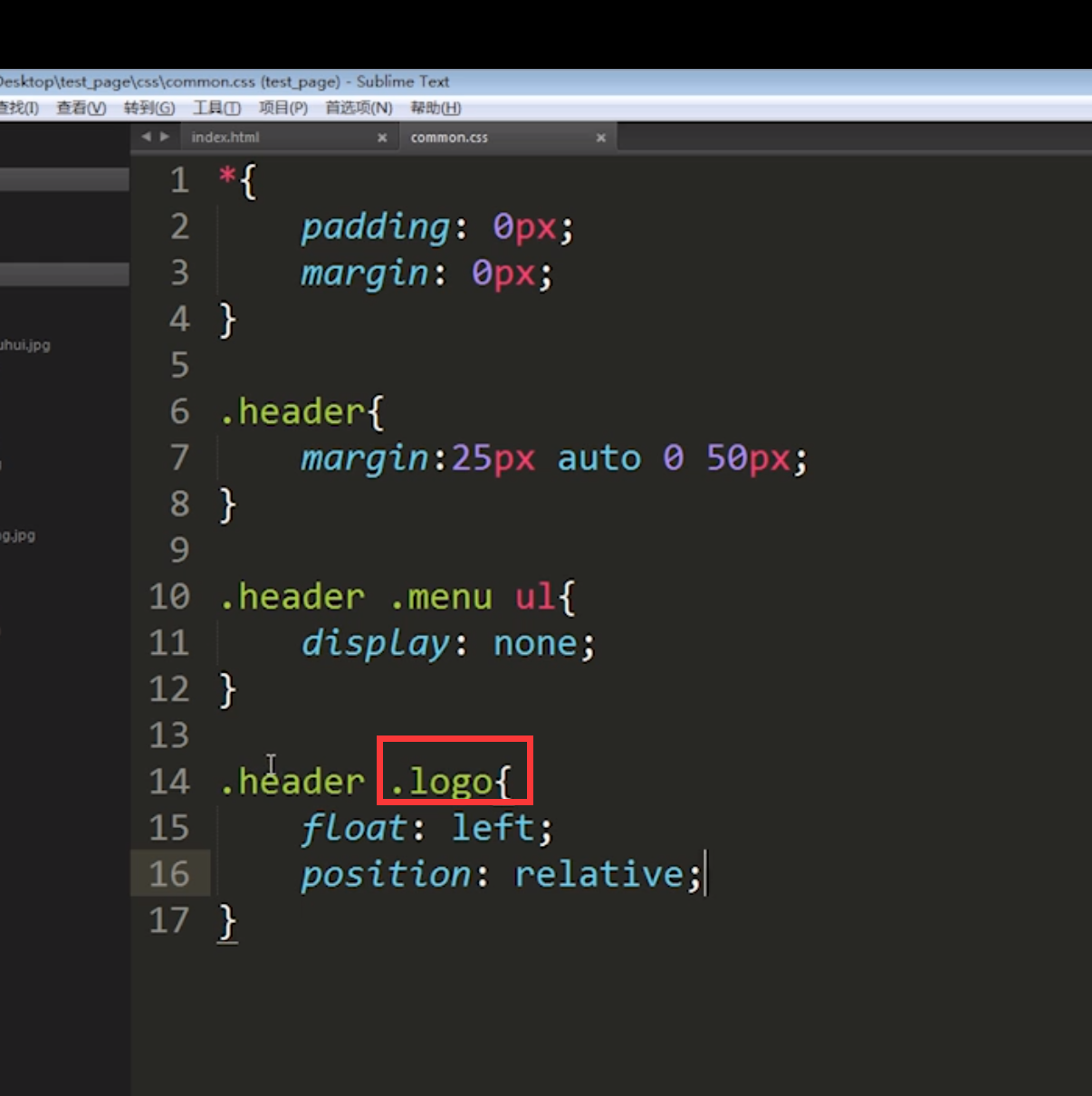Open the 项目(P) menu
The height and width of the screenshot is (1096, 1092).
(x=283, y=109)
